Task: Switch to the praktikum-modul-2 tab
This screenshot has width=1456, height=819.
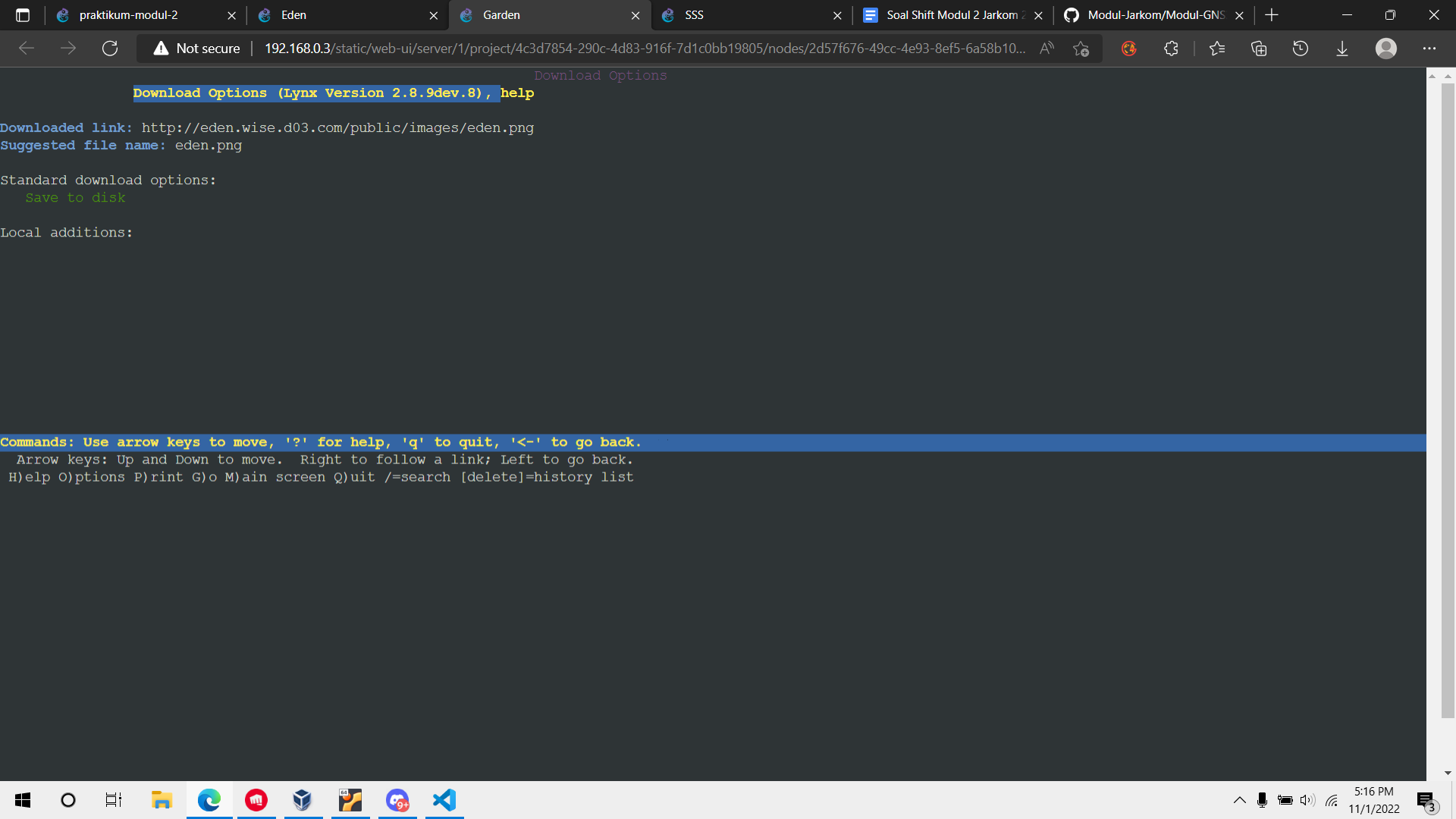Action: [129, 15]
